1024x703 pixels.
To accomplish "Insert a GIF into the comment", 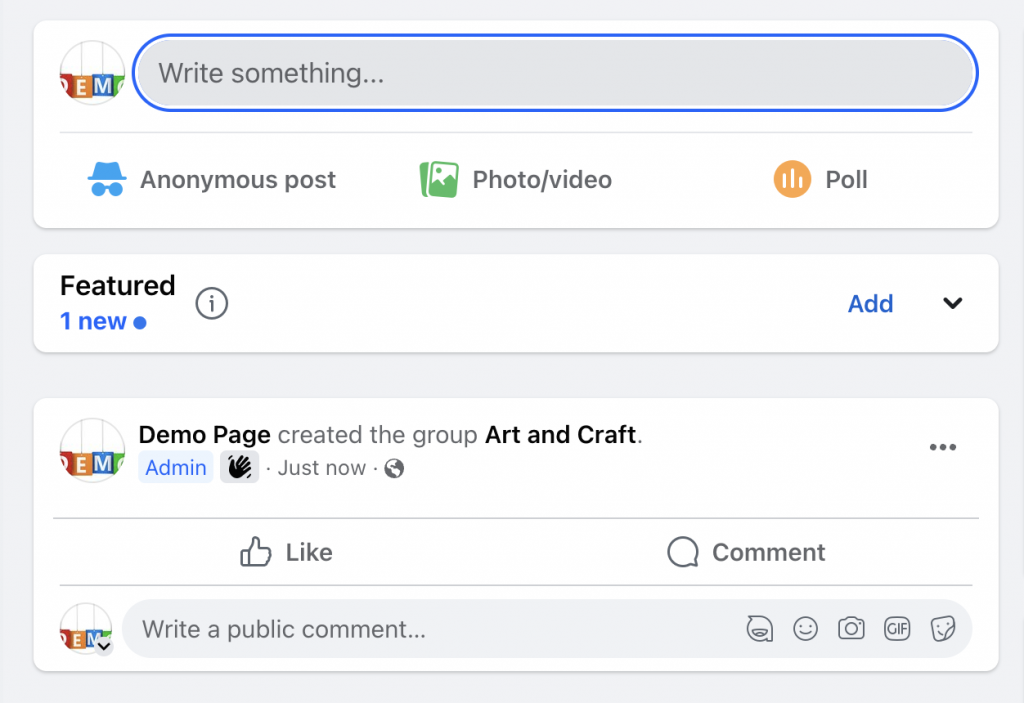I will click(897, 628).
